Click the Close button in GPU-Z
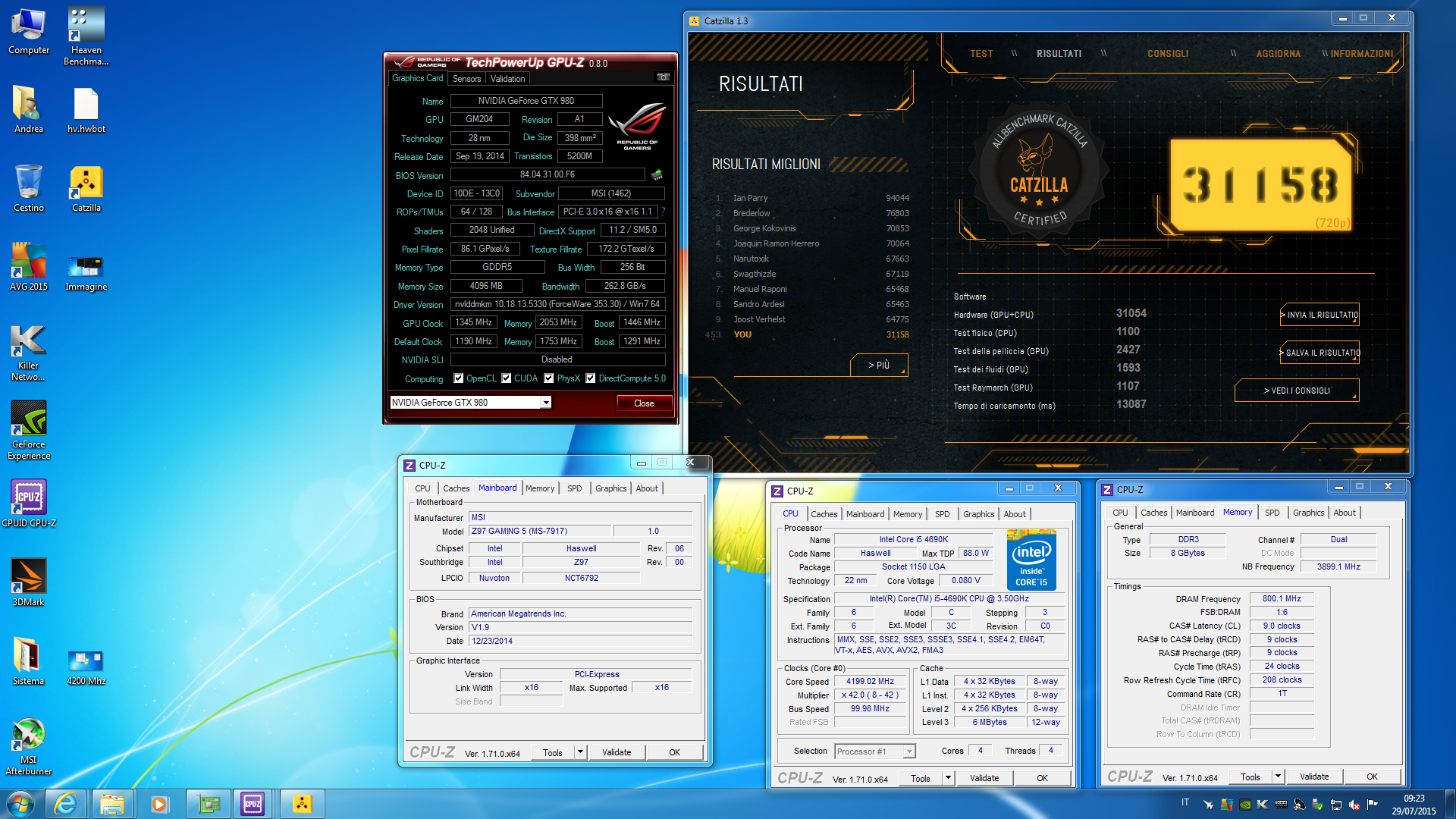 coord(644,403)
